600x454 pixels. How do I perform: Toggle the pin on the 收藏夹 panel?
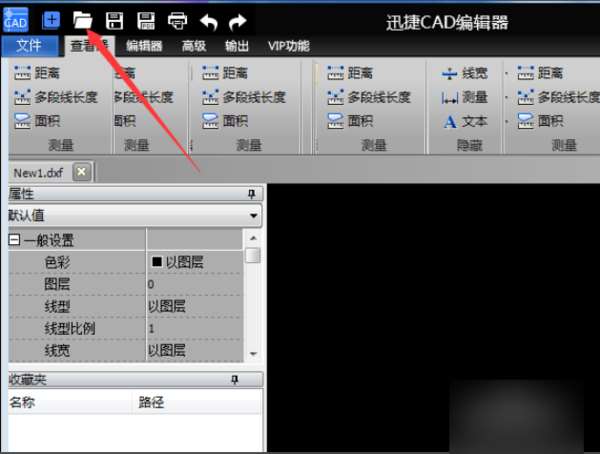tap(235, 380)
